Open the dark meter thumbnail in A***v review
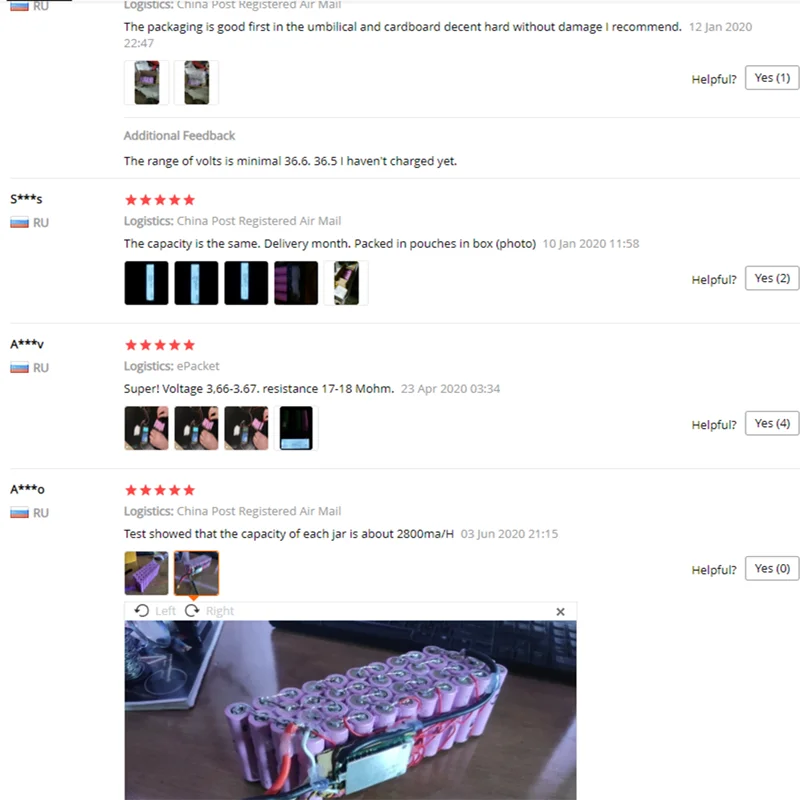The width and height of the screenshot is (800, 800). coord(296,428)
